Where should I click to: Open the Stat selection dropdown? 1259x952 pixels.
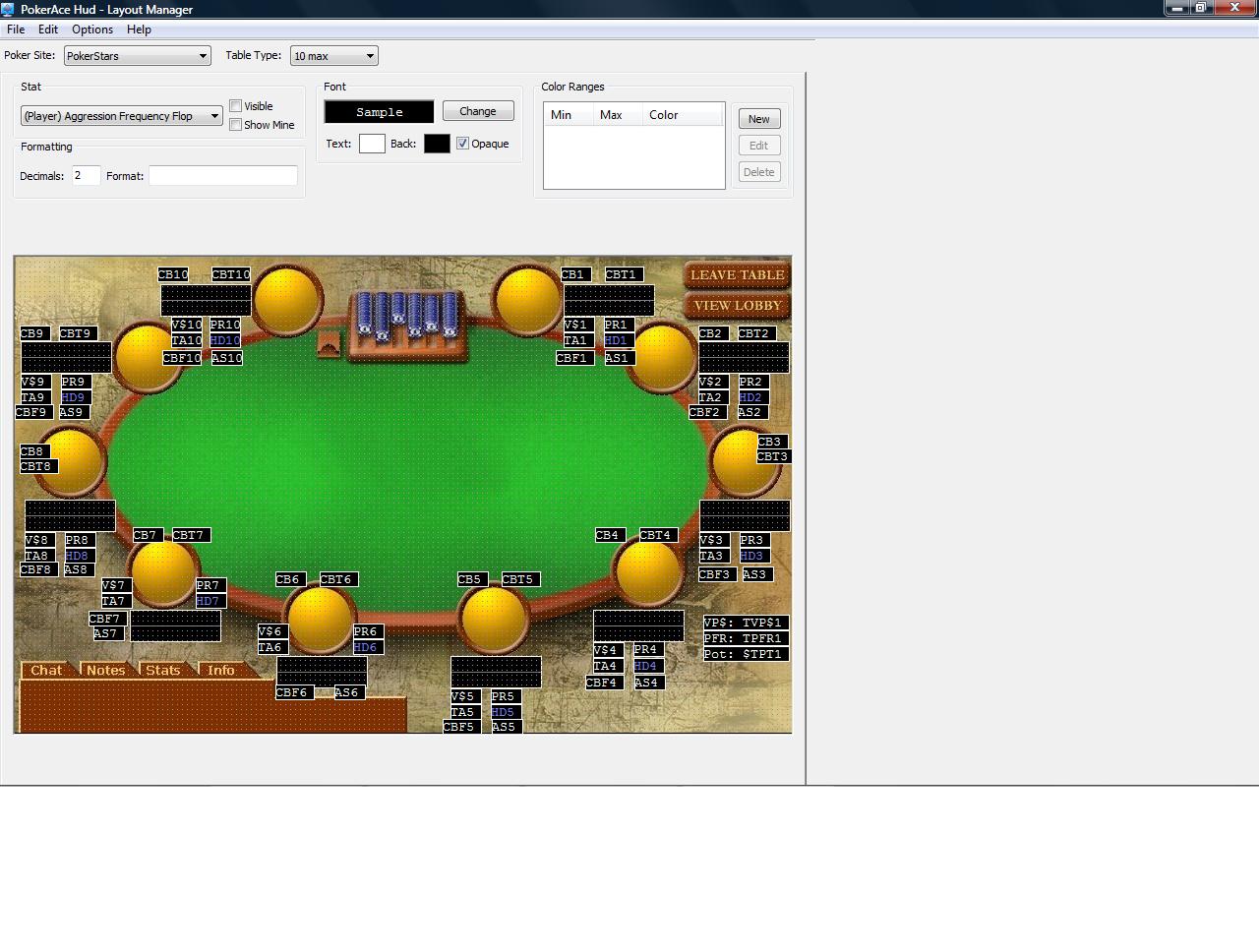click(x=122, y=116)
